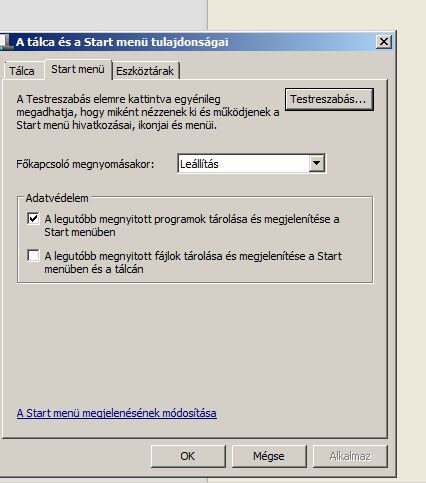Follow the 'A Start menü megjelenésének módosítása' link
The height and width of the screenshot is (483, 426).
117,413
